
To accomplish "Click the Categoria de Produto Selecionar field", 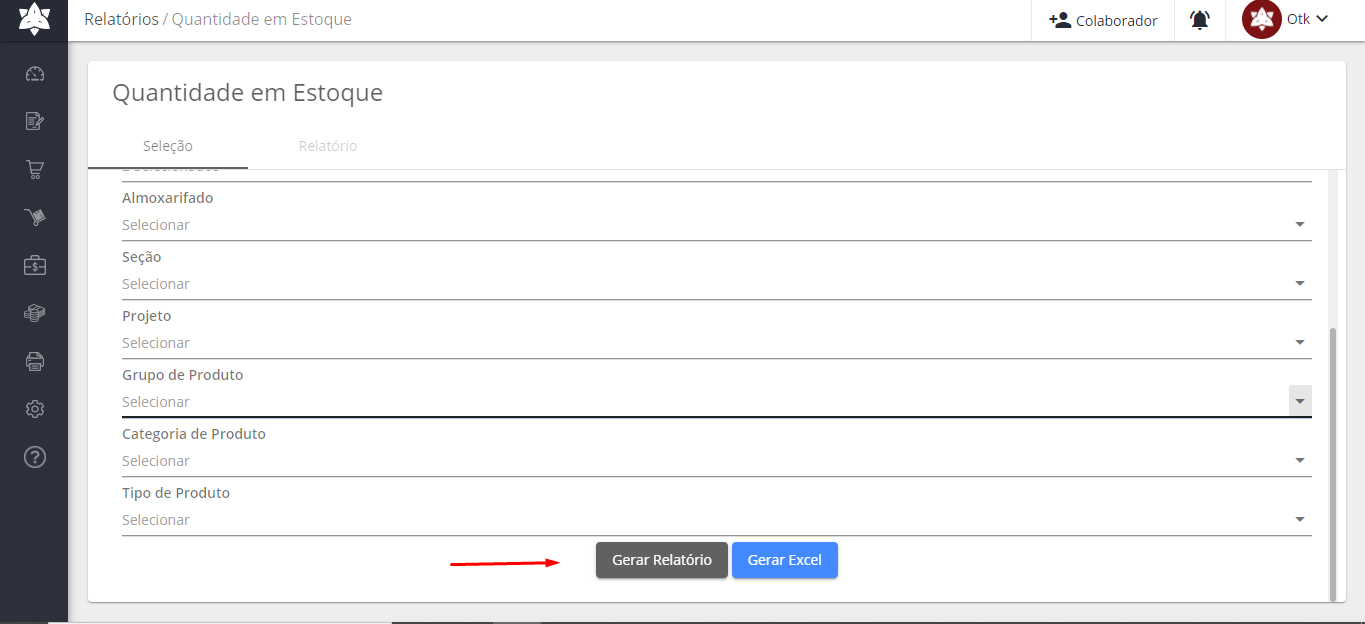I will click(x=717, y=461).
